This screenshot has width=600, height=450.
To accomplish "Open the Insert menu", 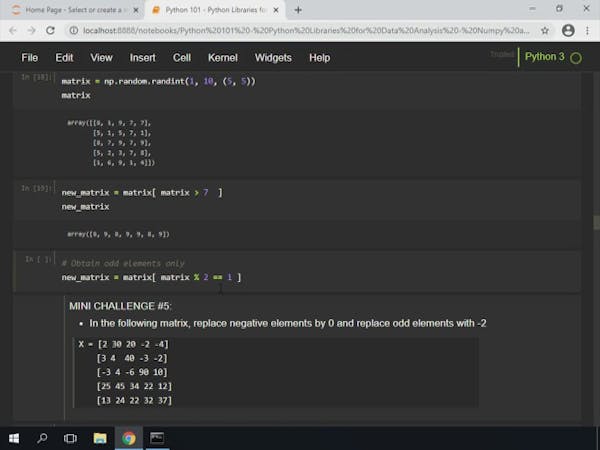I will point(142,58).
